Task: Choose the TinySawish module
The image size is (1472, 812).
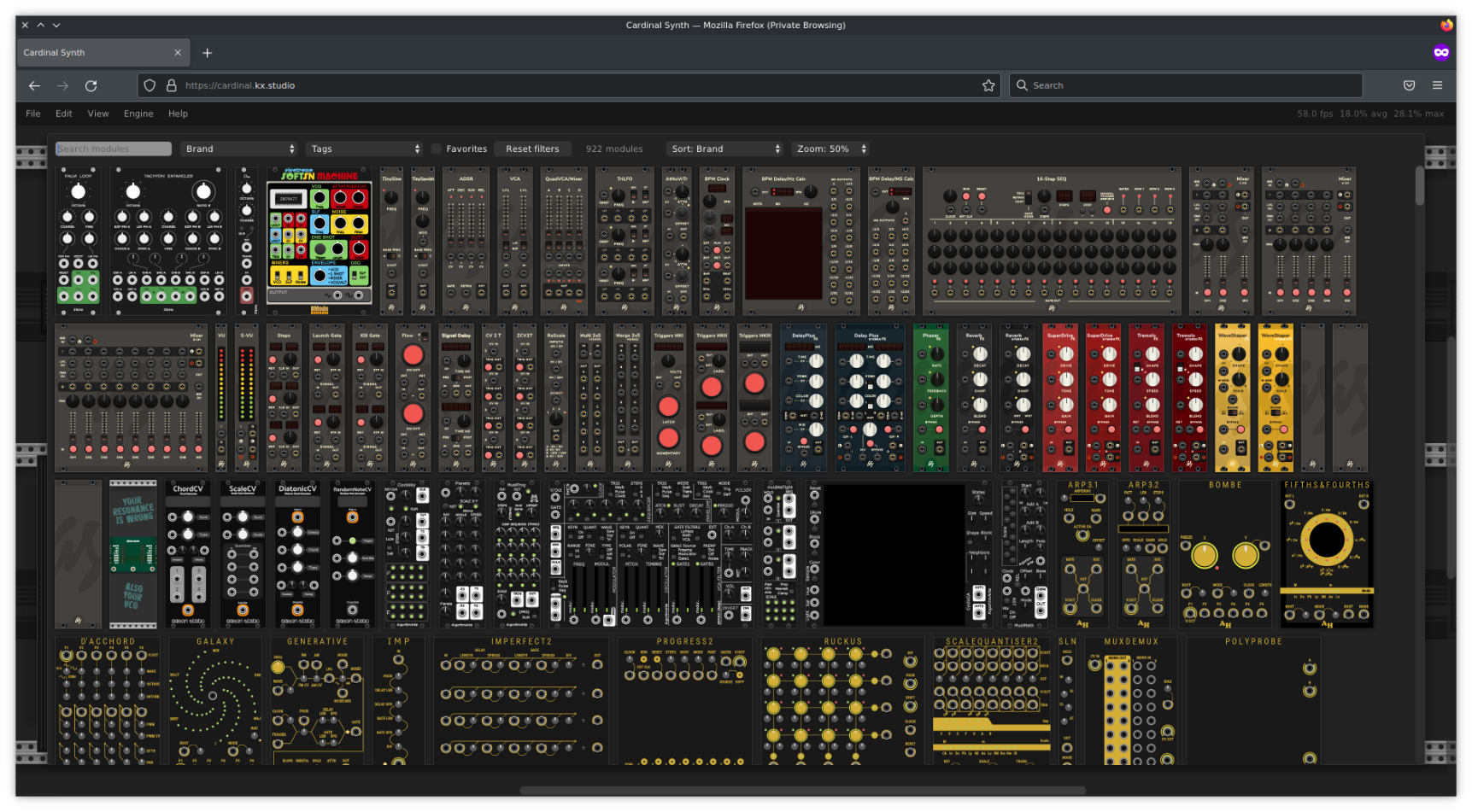Action: (423, 241)
